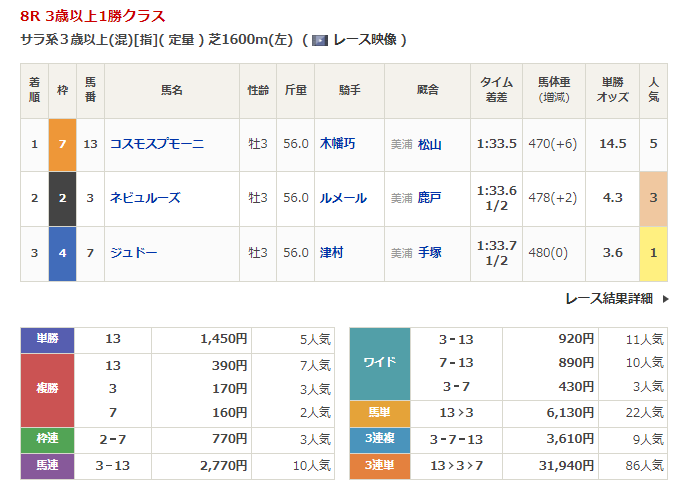
Task: Open trainer 松山 page
Action: pyautogui.click(x=430, y=144)
